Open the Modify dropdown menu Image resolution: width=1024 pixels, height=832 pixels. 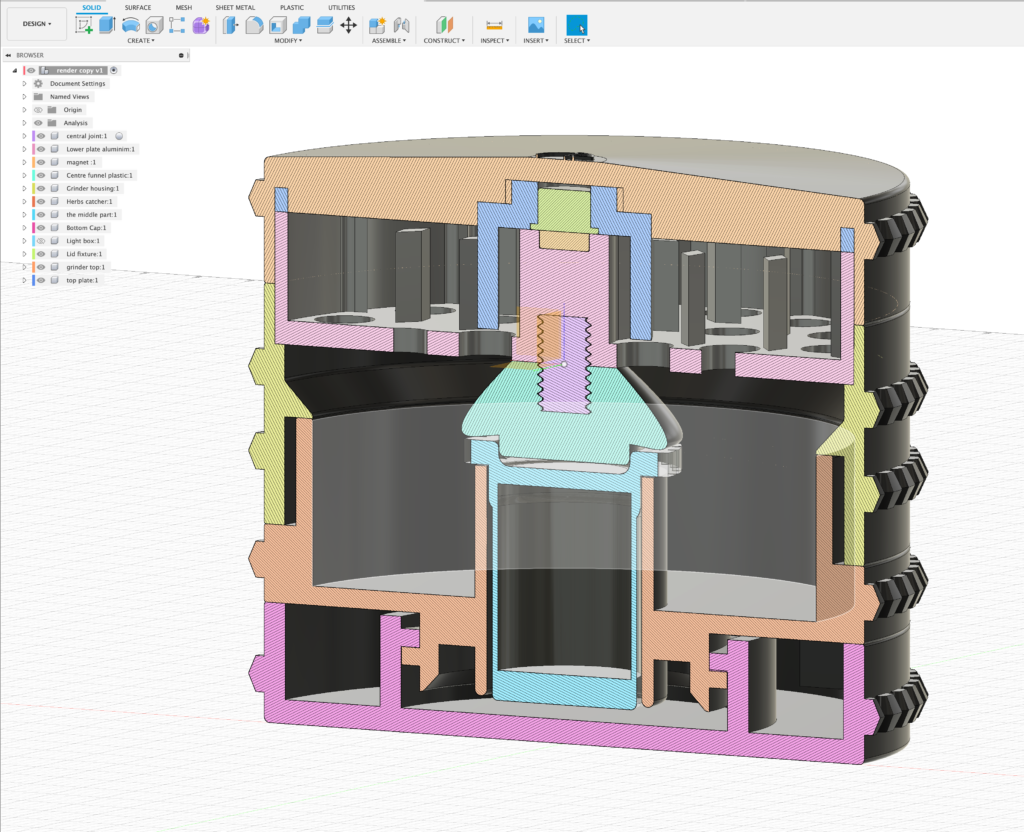click(x=288, y=41)
